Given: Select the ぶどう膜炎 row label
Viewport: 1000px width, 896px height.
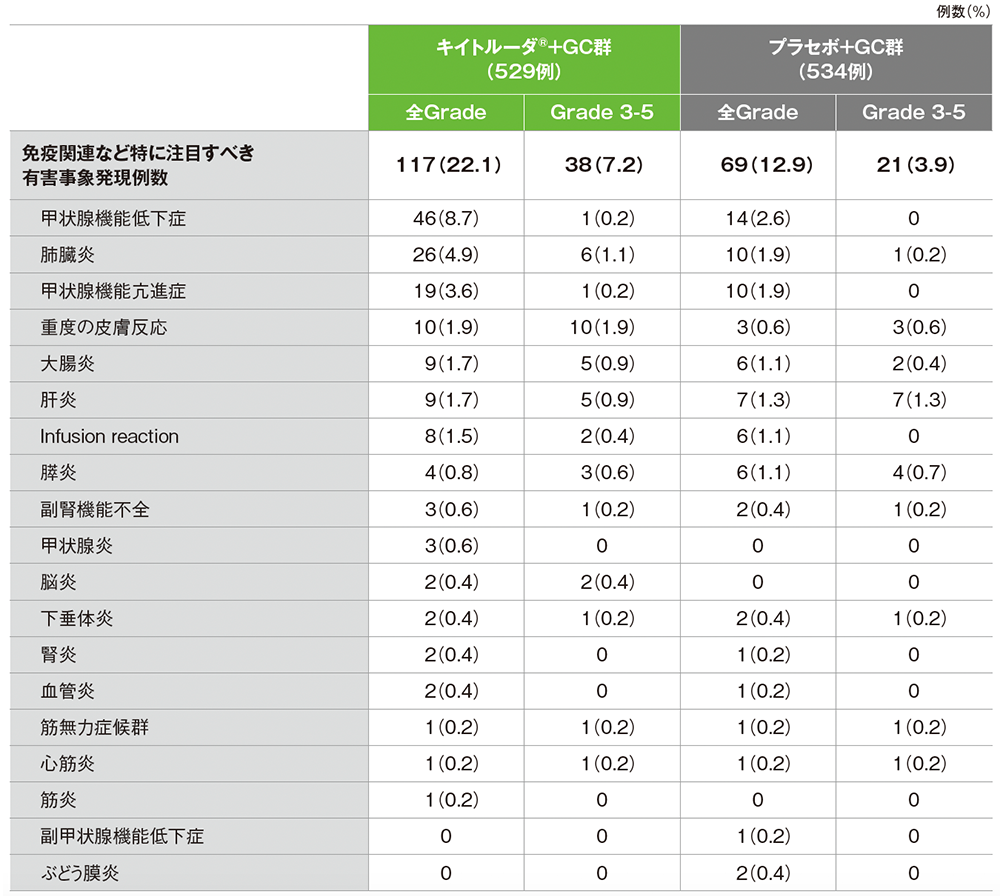Looking at the screenshot, I should coord(80,873).
